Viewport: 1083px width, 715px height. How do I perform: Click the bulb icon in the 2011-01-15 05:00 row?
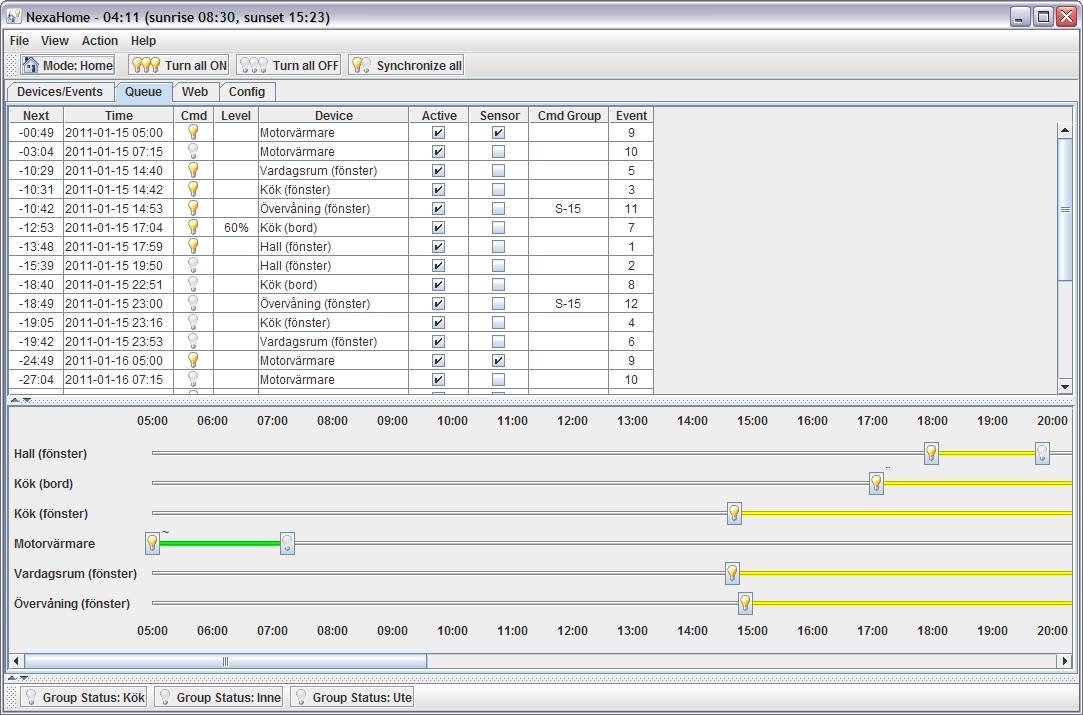pyautogui.click(x=193, y=132)
